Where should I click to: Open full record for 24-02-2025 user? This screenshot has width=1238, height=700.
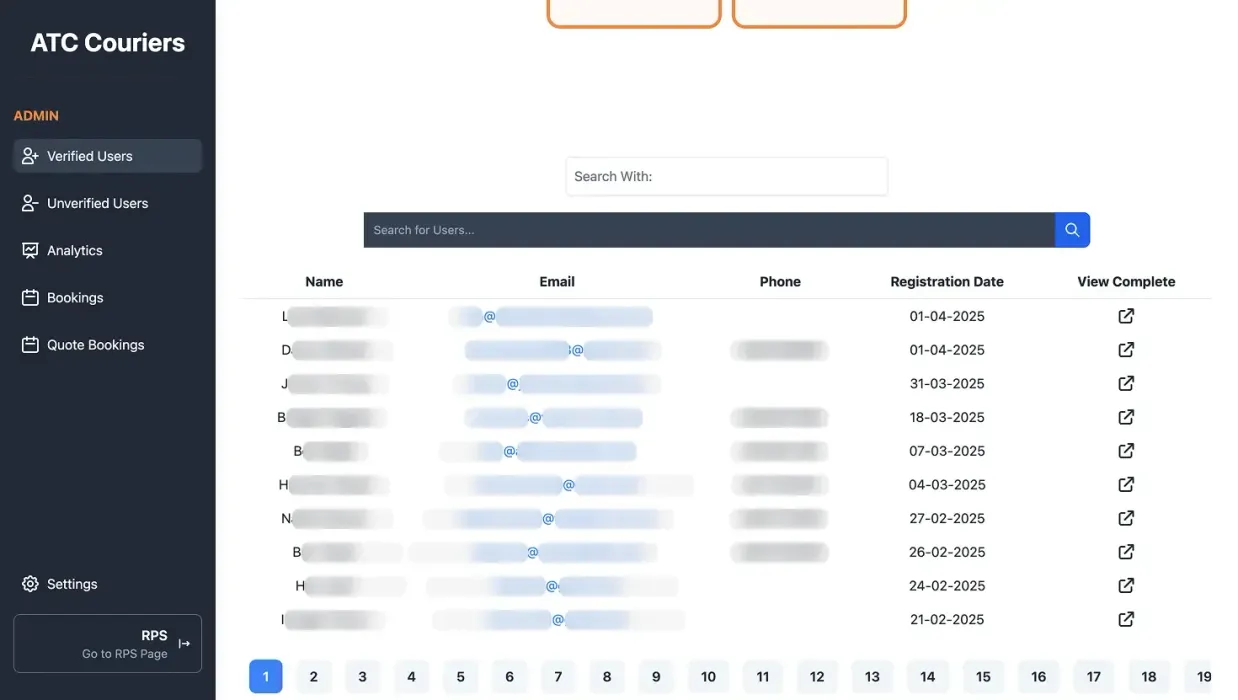(1126, 585)
